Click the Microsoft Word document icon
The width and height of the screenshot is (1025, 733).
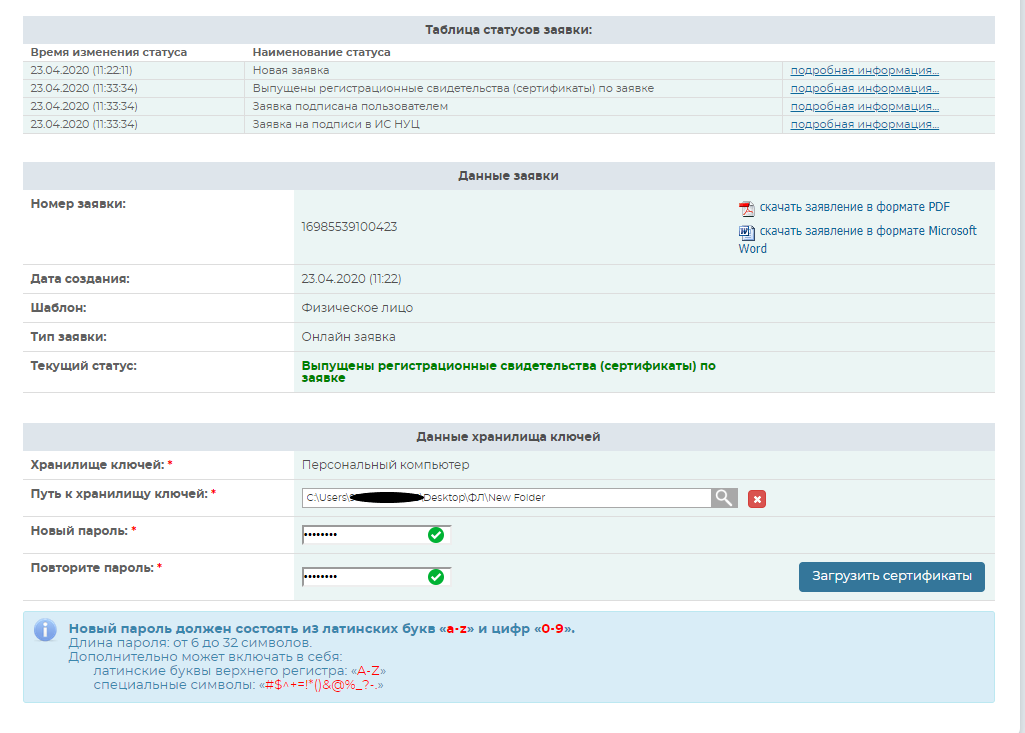pyautogui.click(x=746, y=232)
